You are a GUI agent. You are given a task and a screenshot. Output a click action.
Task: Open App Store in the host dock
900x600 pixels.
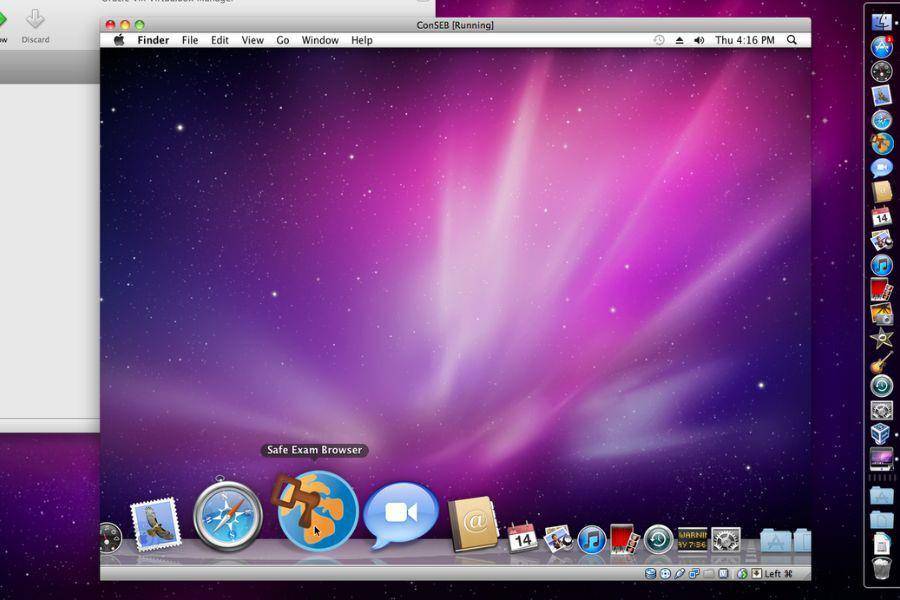tap(882, 47)
